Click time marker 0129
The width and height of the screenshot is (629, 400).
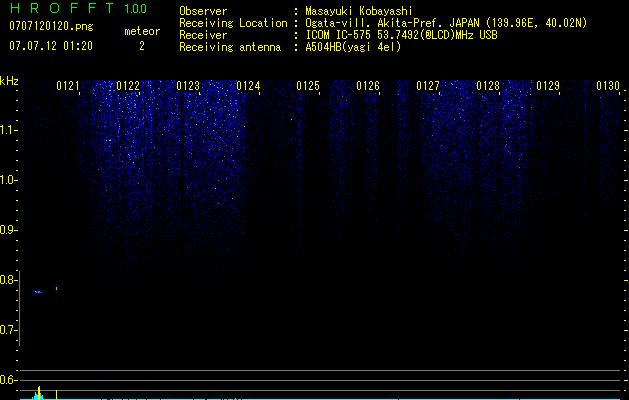click(548, 85)
